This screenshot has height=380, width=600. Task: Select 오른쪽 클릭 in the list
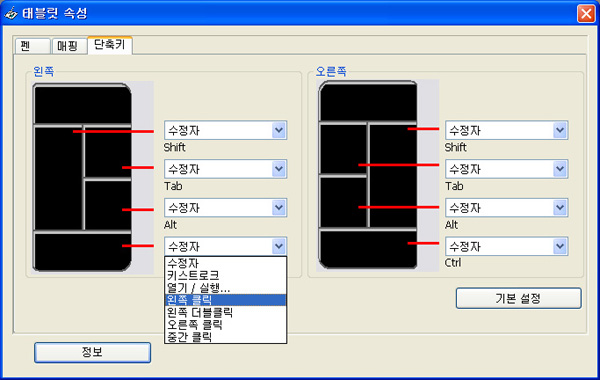click(225, 325)
